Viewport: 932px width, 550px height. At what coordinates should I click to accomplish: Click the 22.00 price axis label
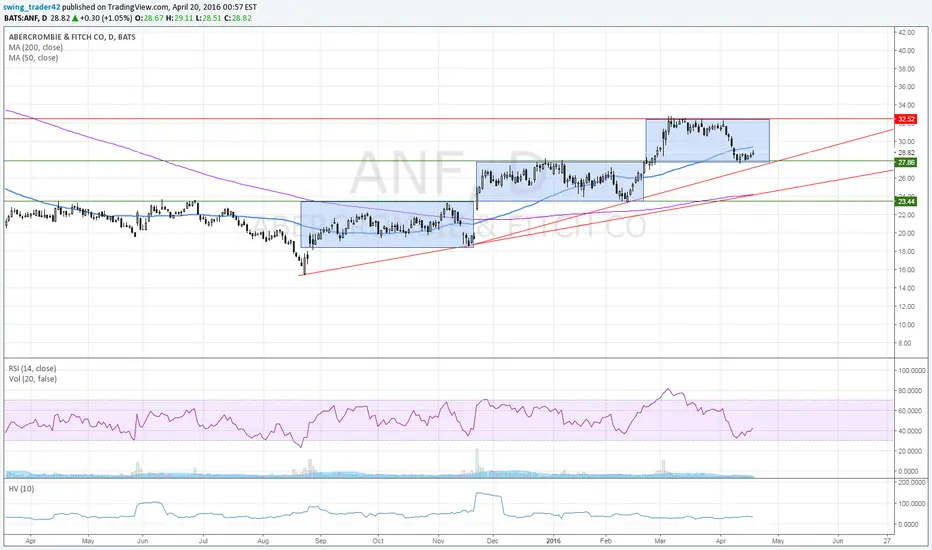pyautogui.click(x=906, y=215)
